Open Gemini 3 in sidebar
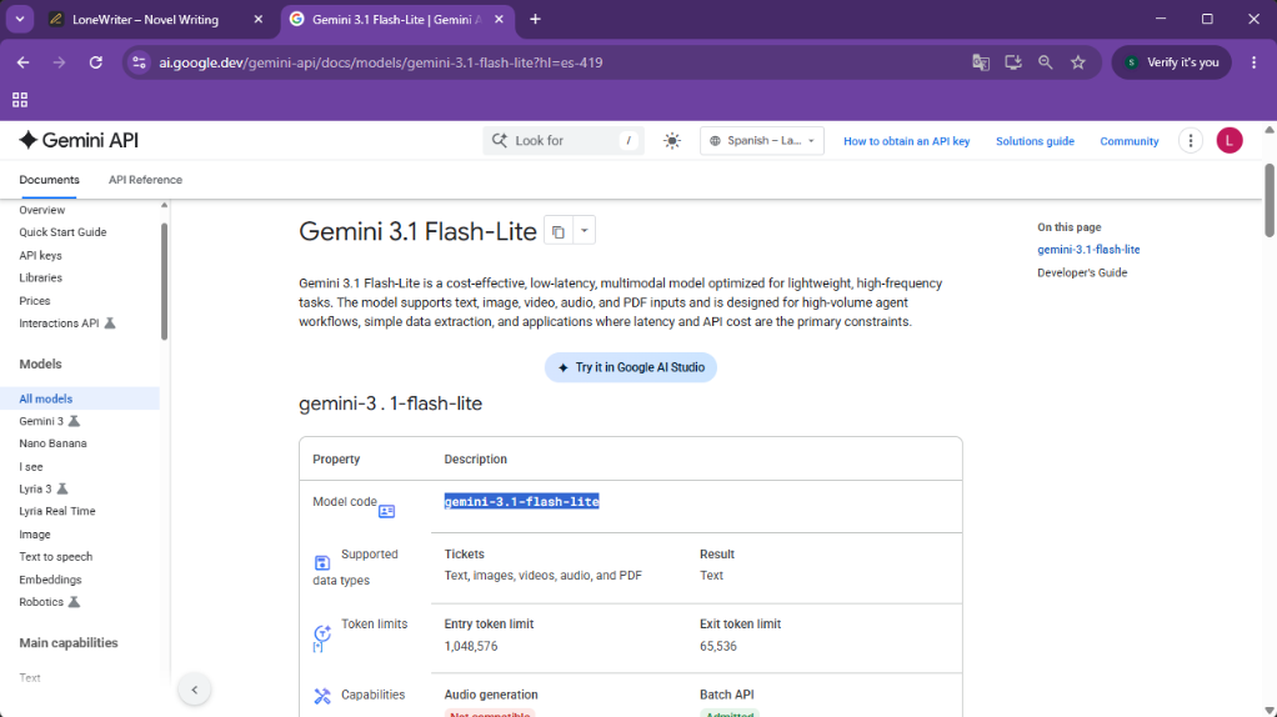 tap(41, 421)
